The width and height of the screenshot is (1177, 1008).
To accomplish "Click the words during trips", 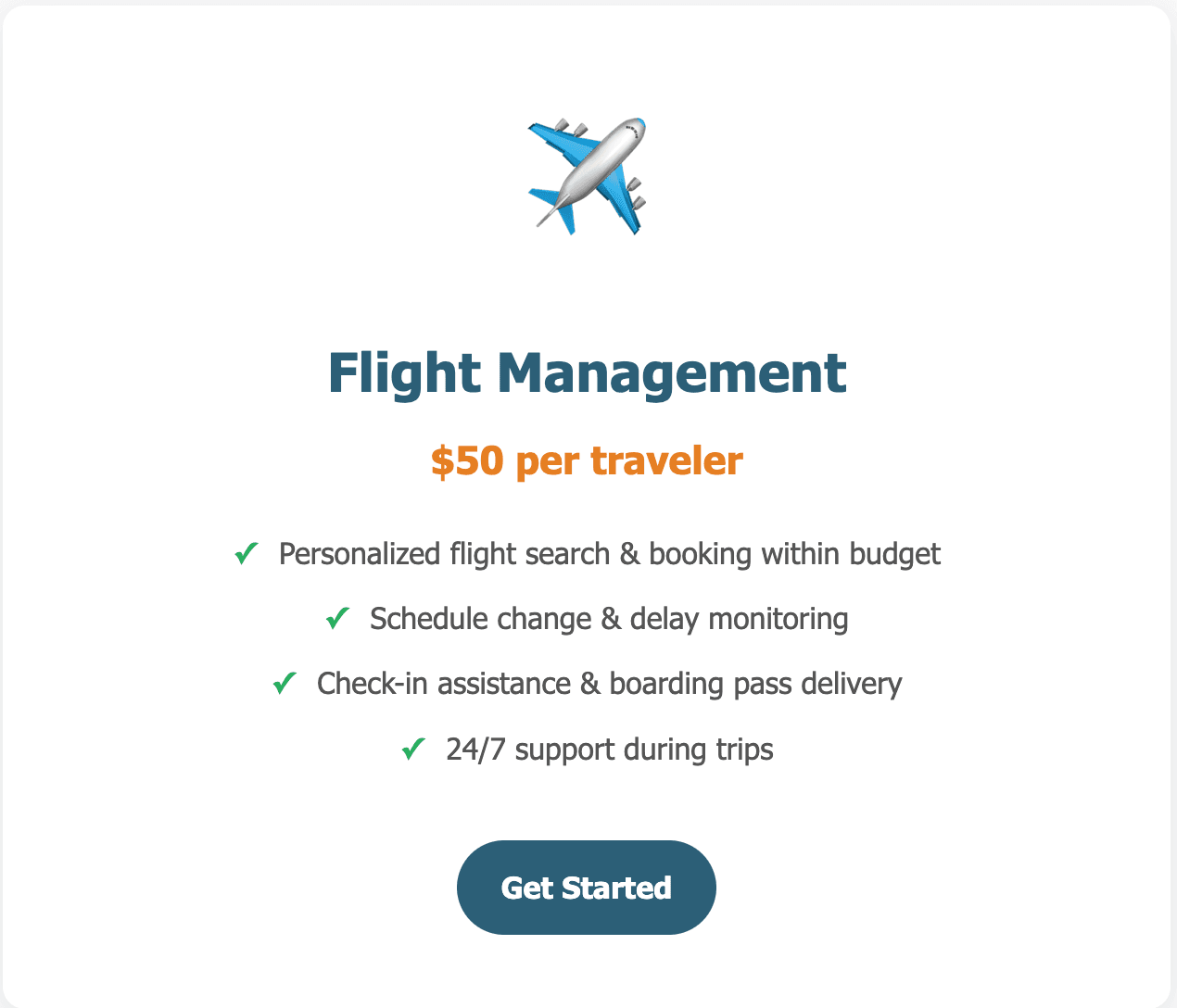I will click(698, 749).
